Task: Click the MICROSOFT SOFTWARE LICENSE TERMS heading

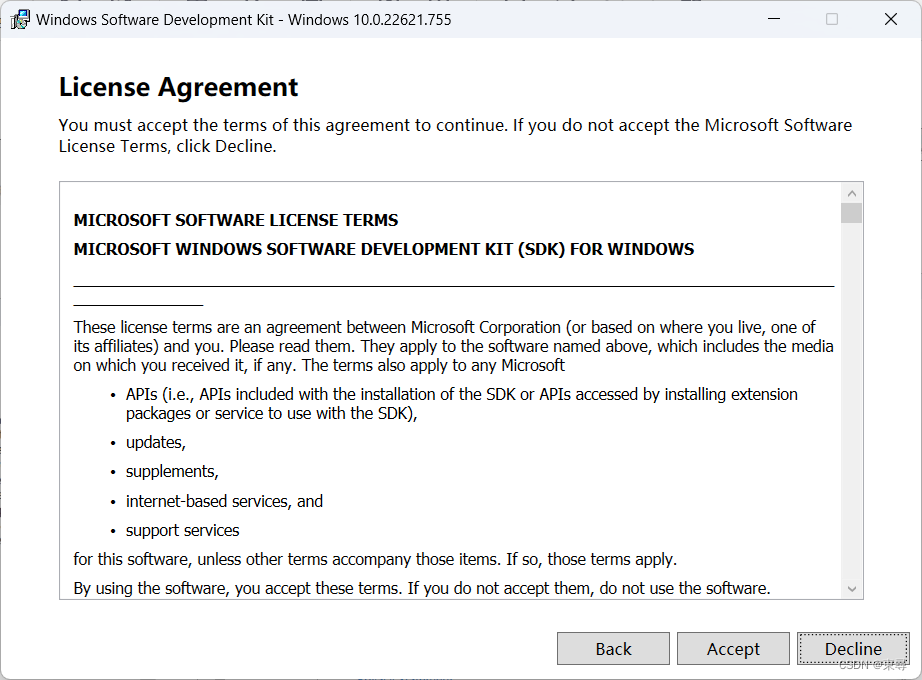Action: pyautogui.click(x=235, y=220)
